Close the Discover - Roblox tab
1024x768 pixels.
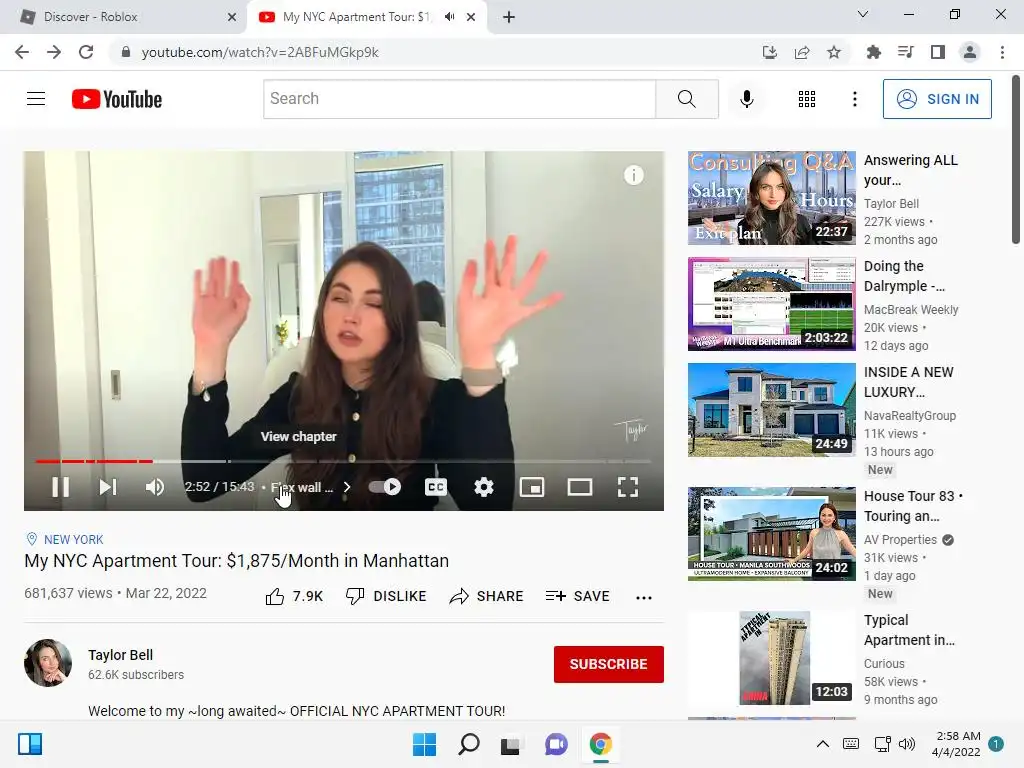pos(231,17)
